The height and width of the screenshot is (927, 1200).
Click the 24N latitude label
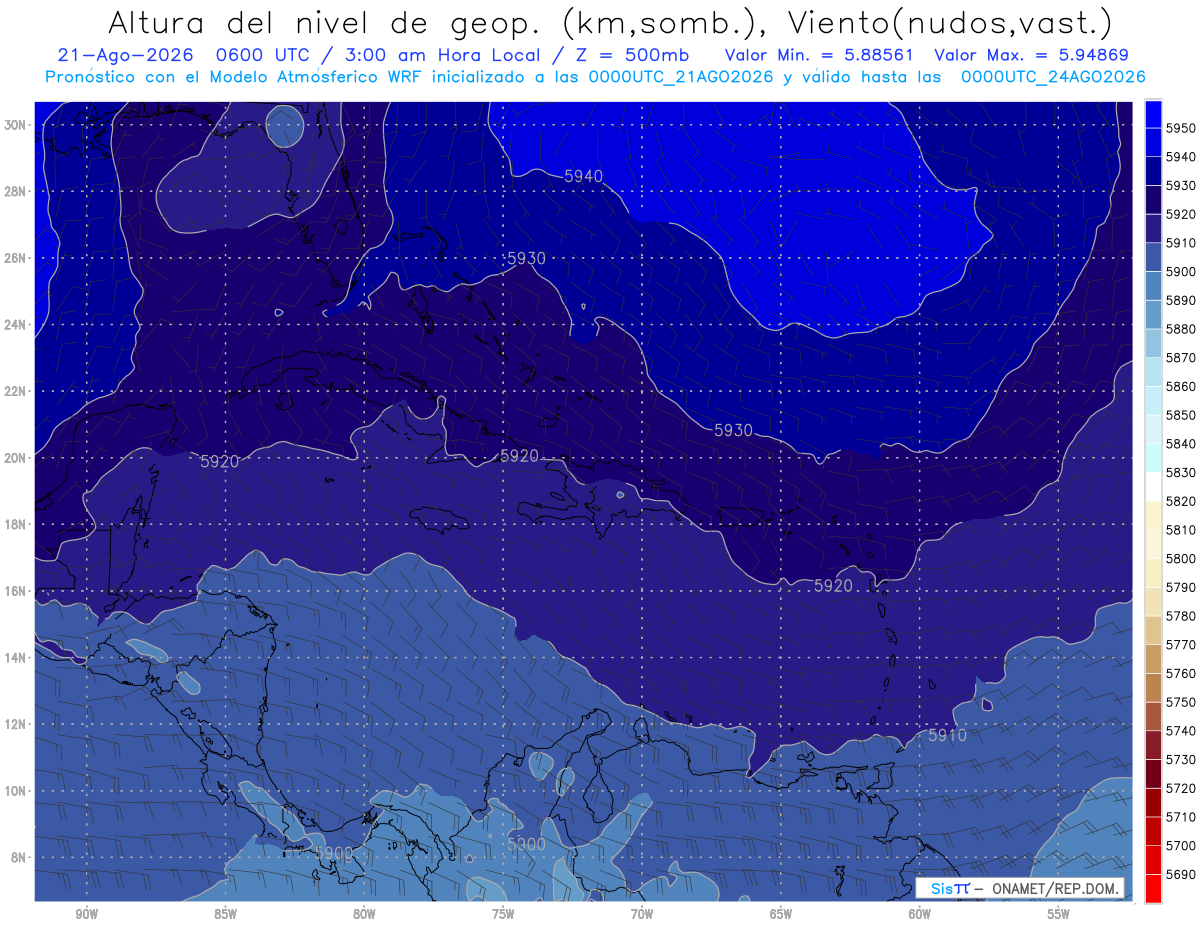tap(17, 325)
